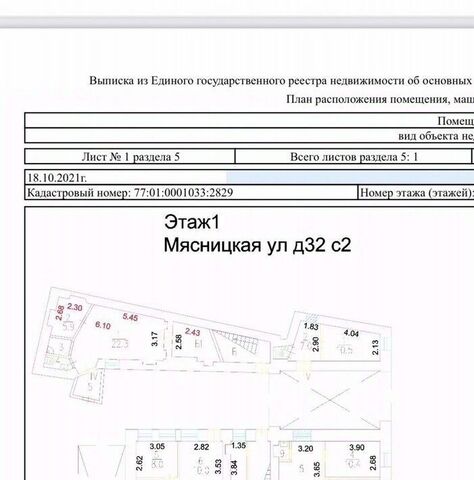474x480 pixels.
Task: Click dimension 3.20 on floor plan
Action: pos(305,449)
